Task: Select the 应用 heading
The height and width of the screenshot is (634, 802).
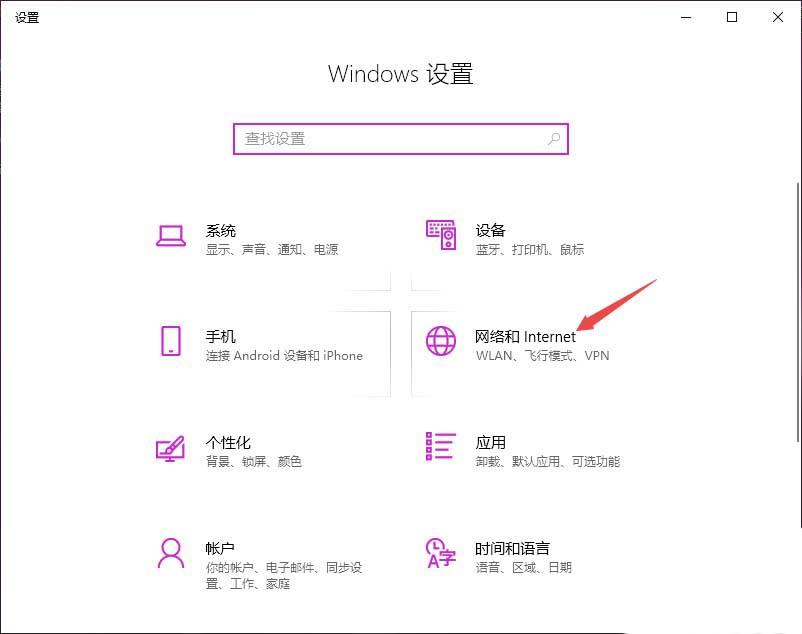Action: [x=491, y=442]
